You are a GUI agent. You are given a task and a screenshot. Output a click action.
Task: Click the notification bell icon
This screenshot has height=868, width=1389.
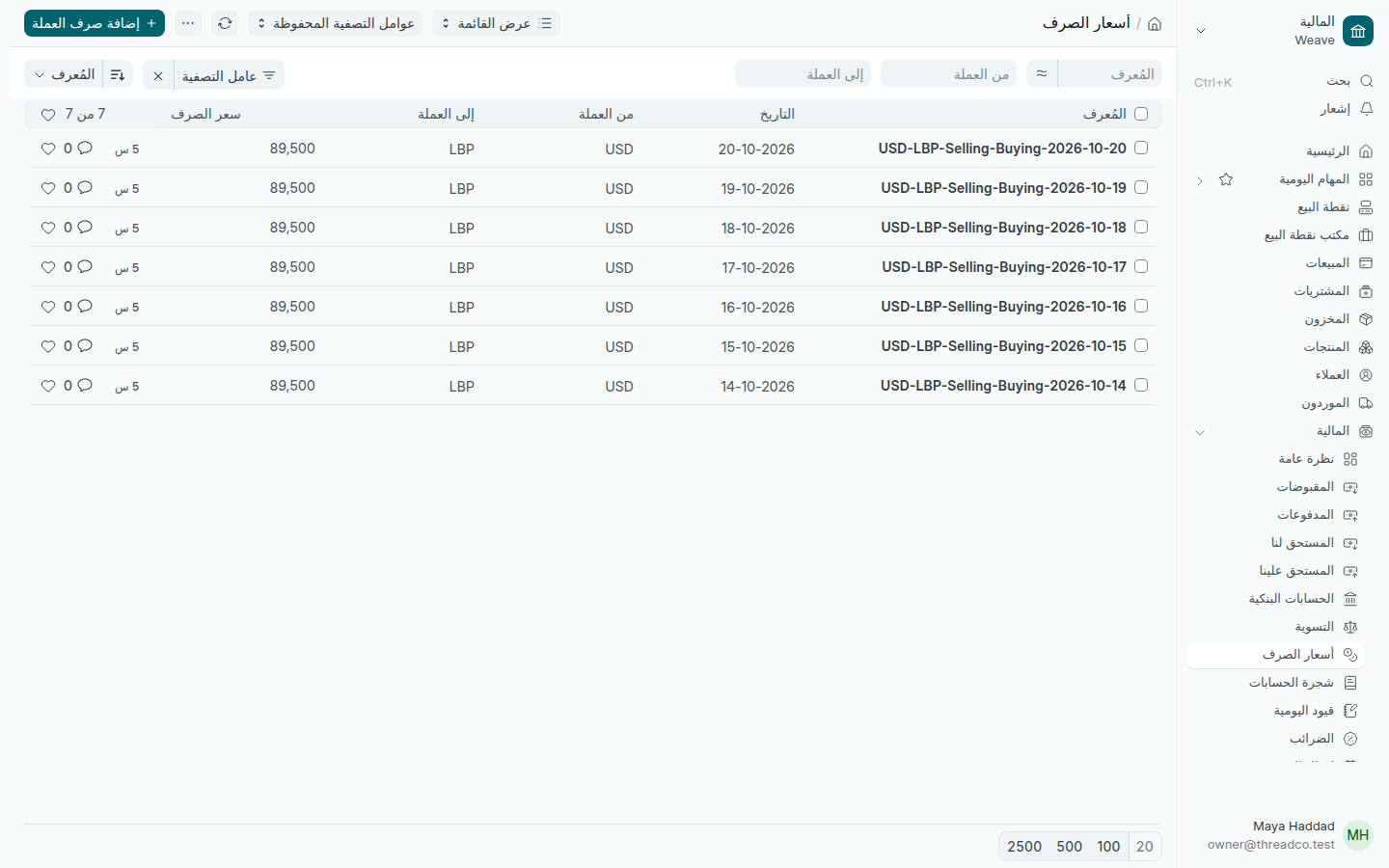click(1366, 109)
